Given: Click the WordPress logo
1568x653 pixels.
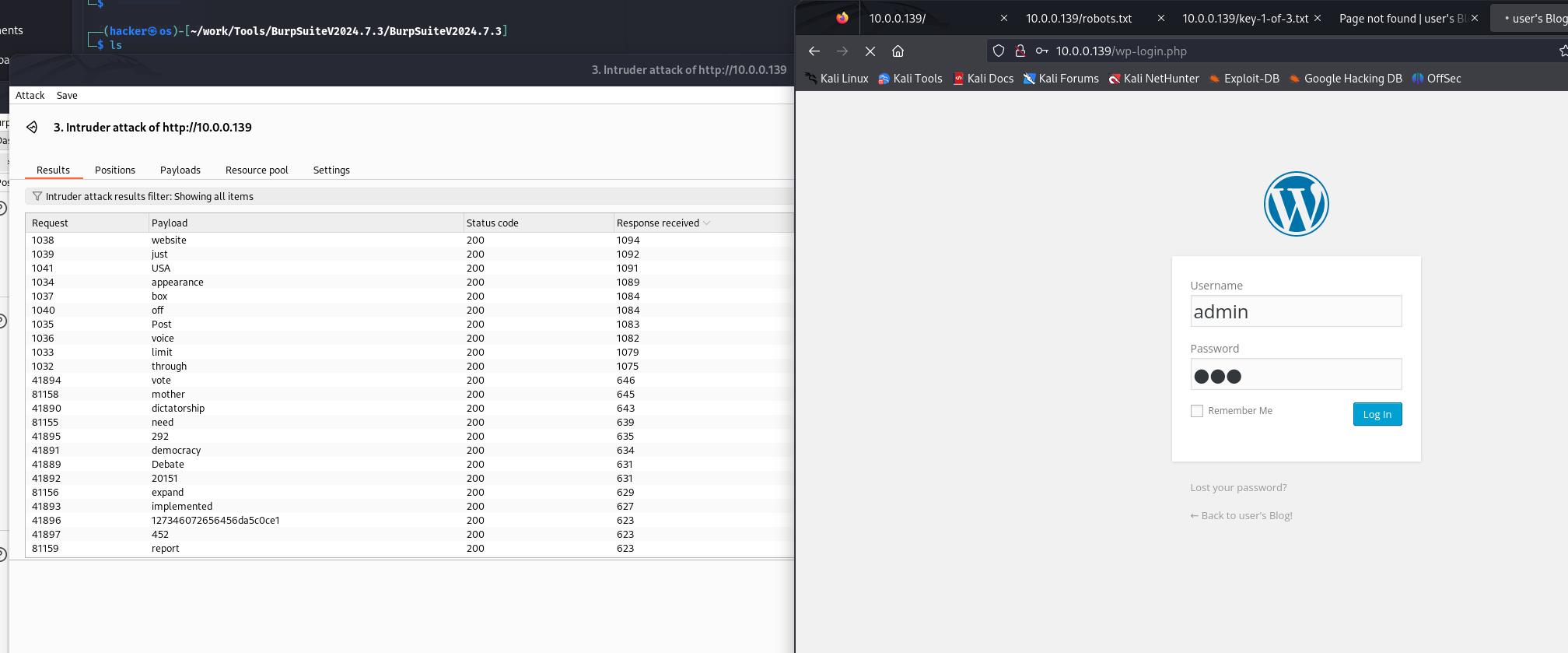Looking at the screenshot, I should 1296,204.
